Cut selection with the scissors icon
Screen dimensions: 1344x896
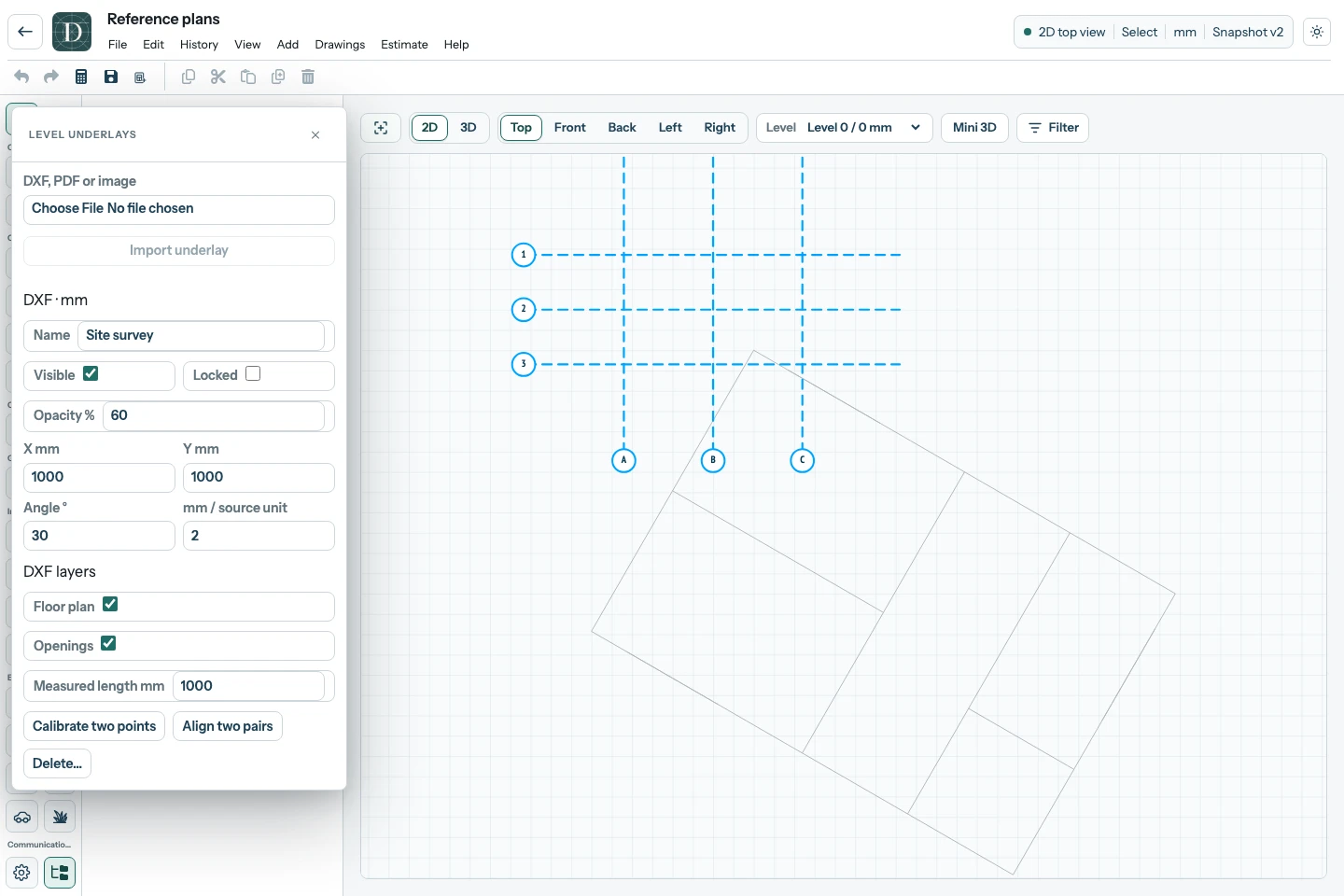click(218, 77)
